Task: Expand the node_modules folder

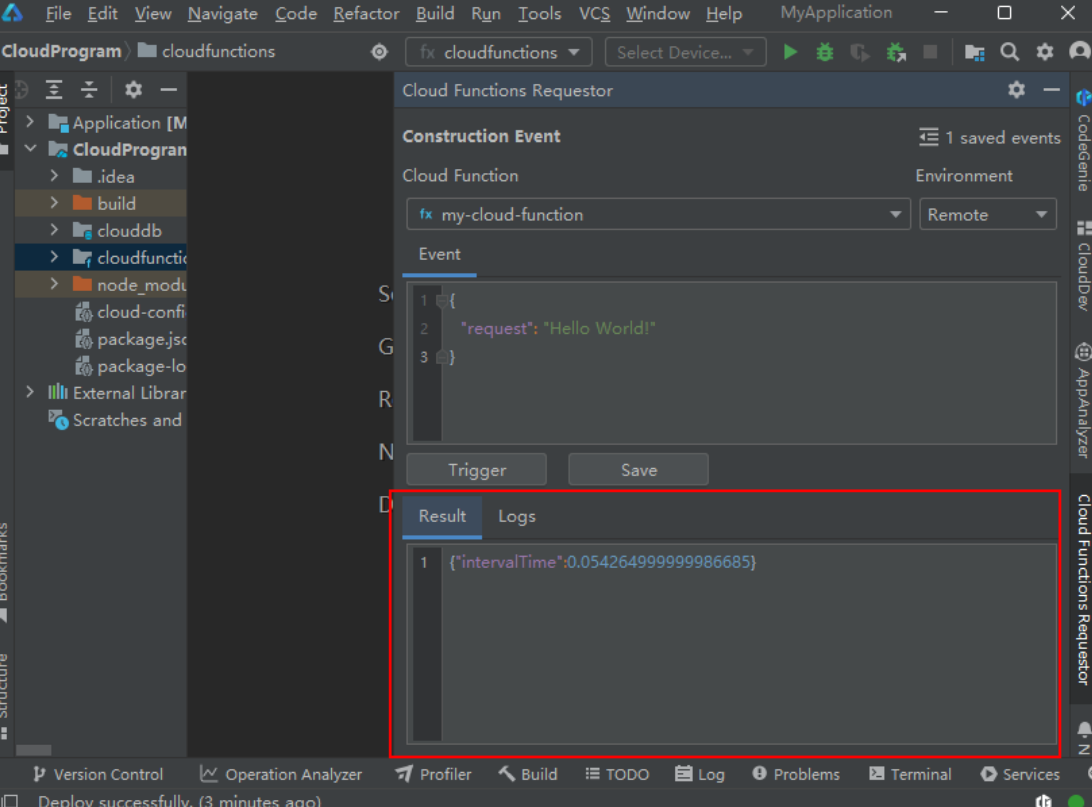Action: point(54,284)
